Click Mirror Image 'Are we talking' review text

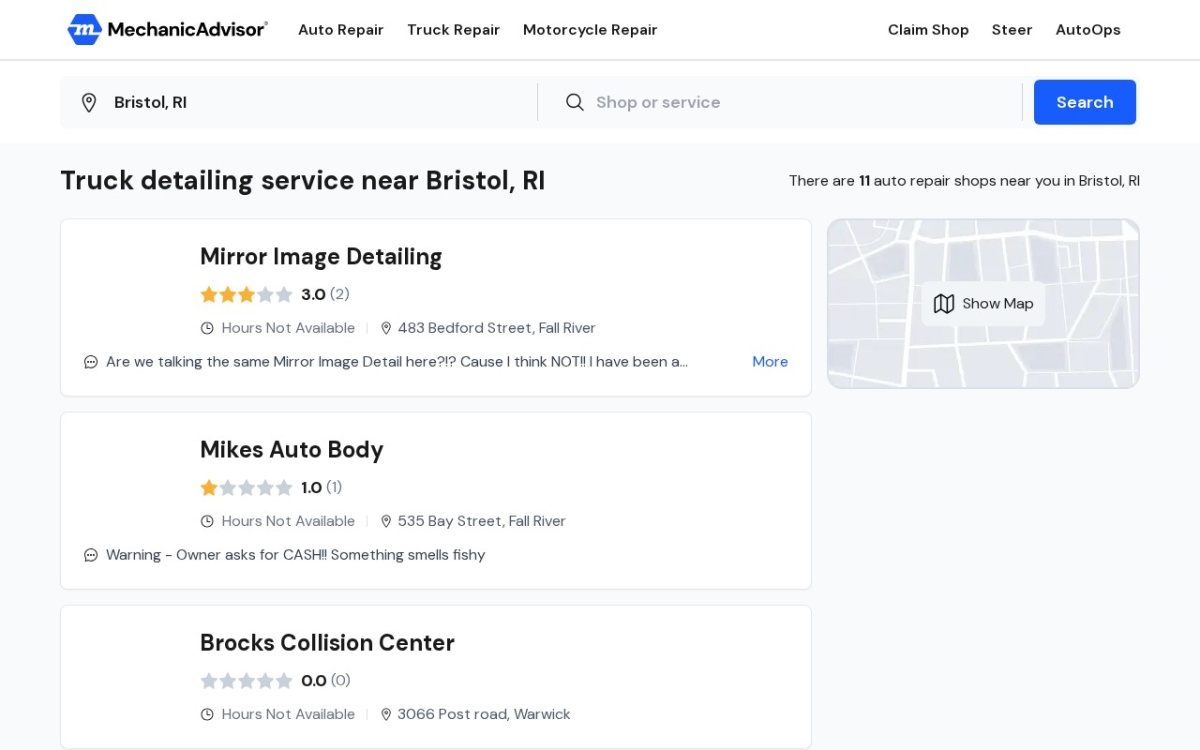(397, 362)
